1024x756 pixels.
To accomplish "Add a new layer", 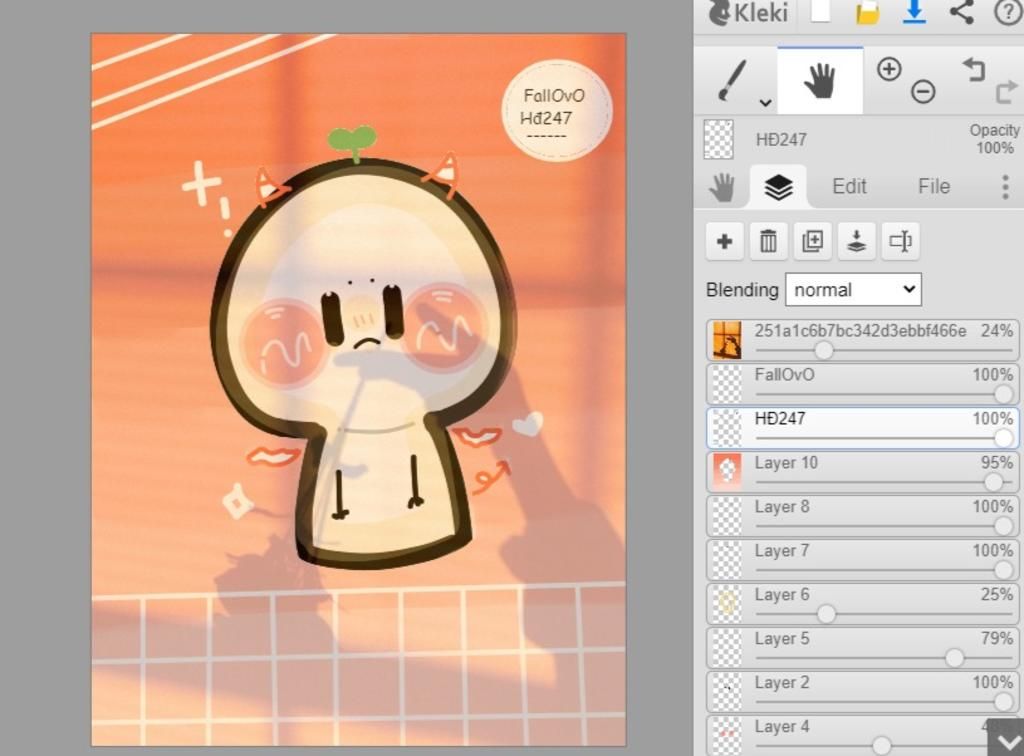I will 724,242.
